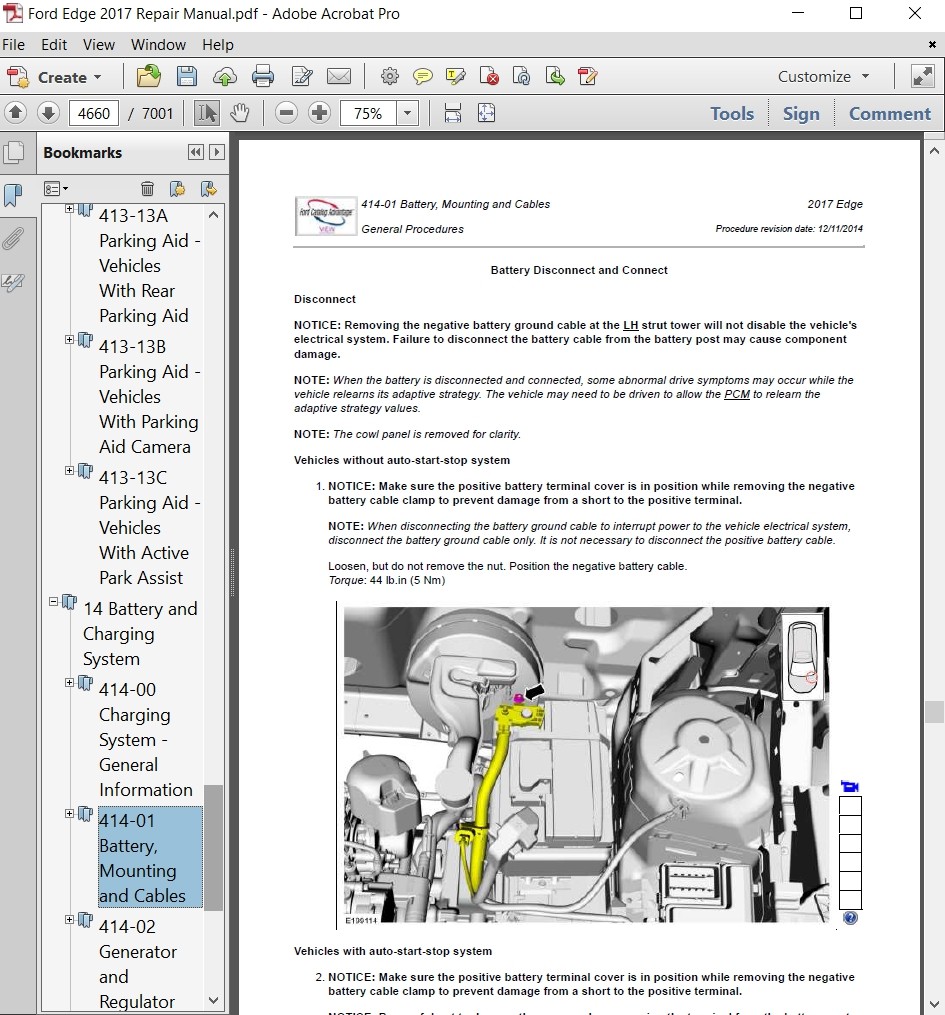Toggle the Bookmarks navigation panel button
Image resolution: width=945 pixels, height=1015 pixels.
pyautogui.click(x=13, y=195)
